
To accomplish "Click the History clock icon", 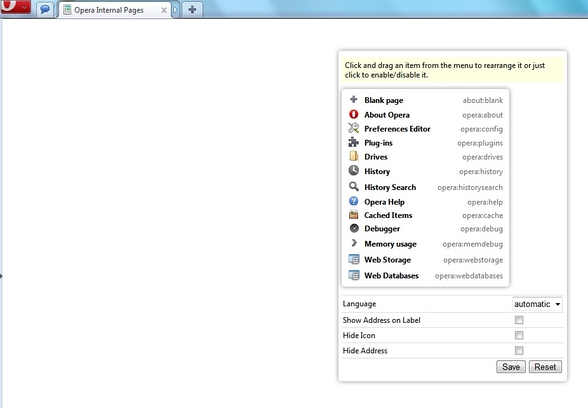I will click(x=353, y=171).
